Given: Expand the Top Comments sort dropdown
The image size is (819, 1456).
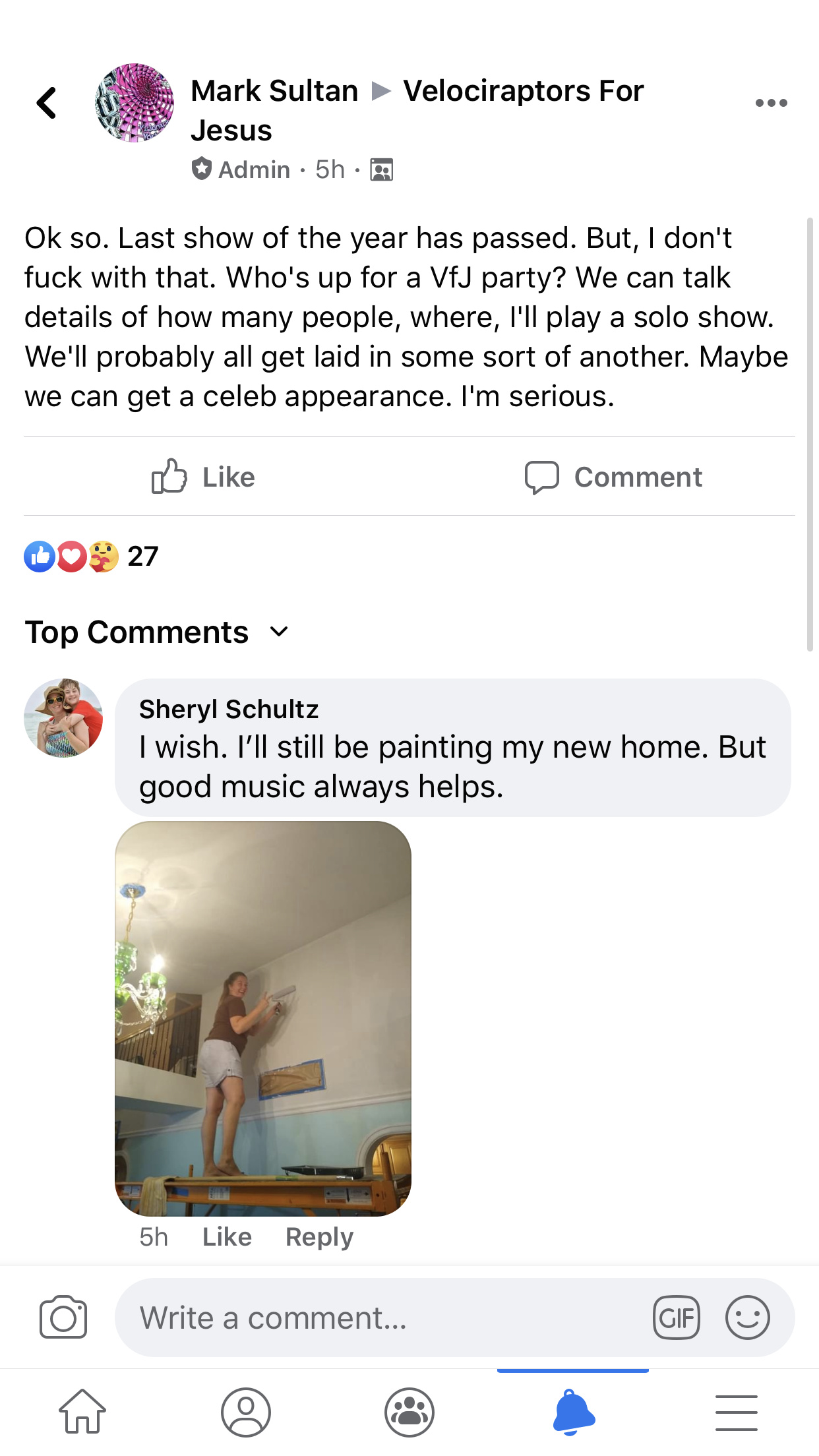Looking at the screenshot, I should (x=157, y=632).
